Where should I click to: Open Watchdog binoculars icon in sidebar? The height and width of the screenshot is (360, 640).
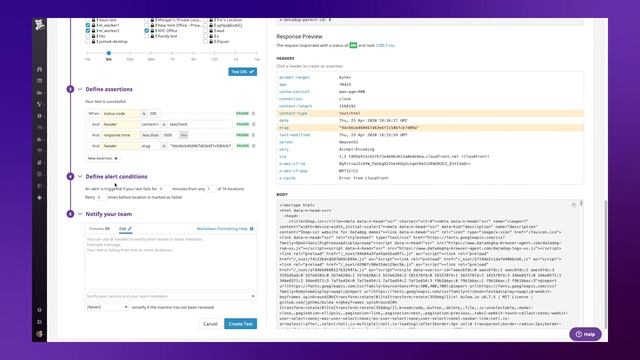tap(39, 69)
